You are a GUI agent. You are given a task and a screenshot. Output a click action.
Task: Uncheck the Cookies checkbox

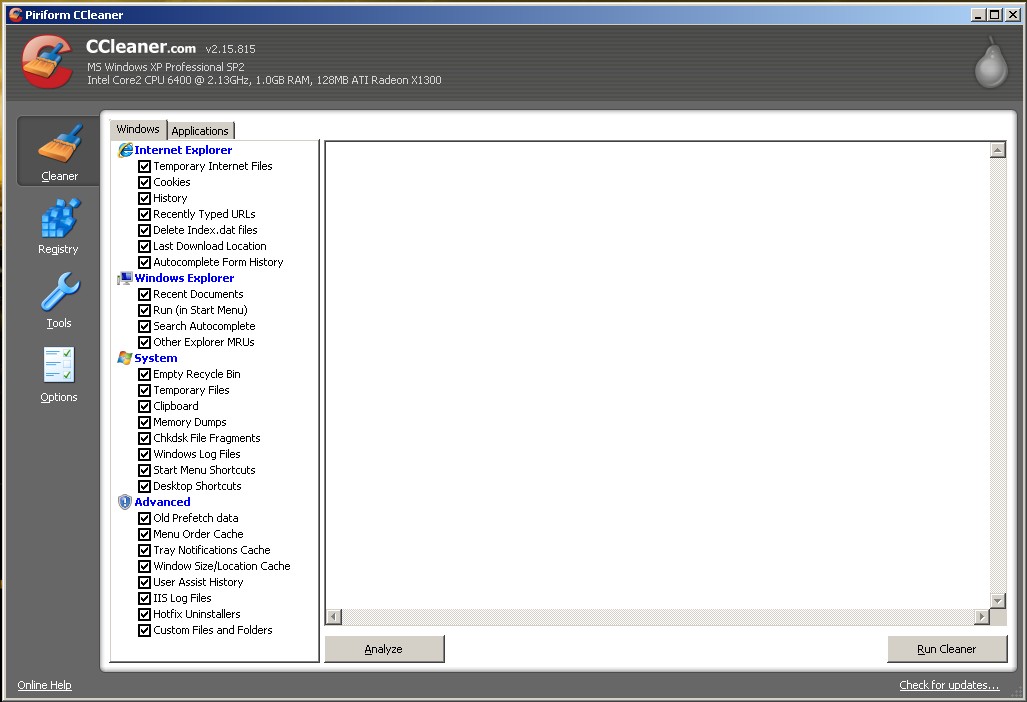click(x=145, y=182)
